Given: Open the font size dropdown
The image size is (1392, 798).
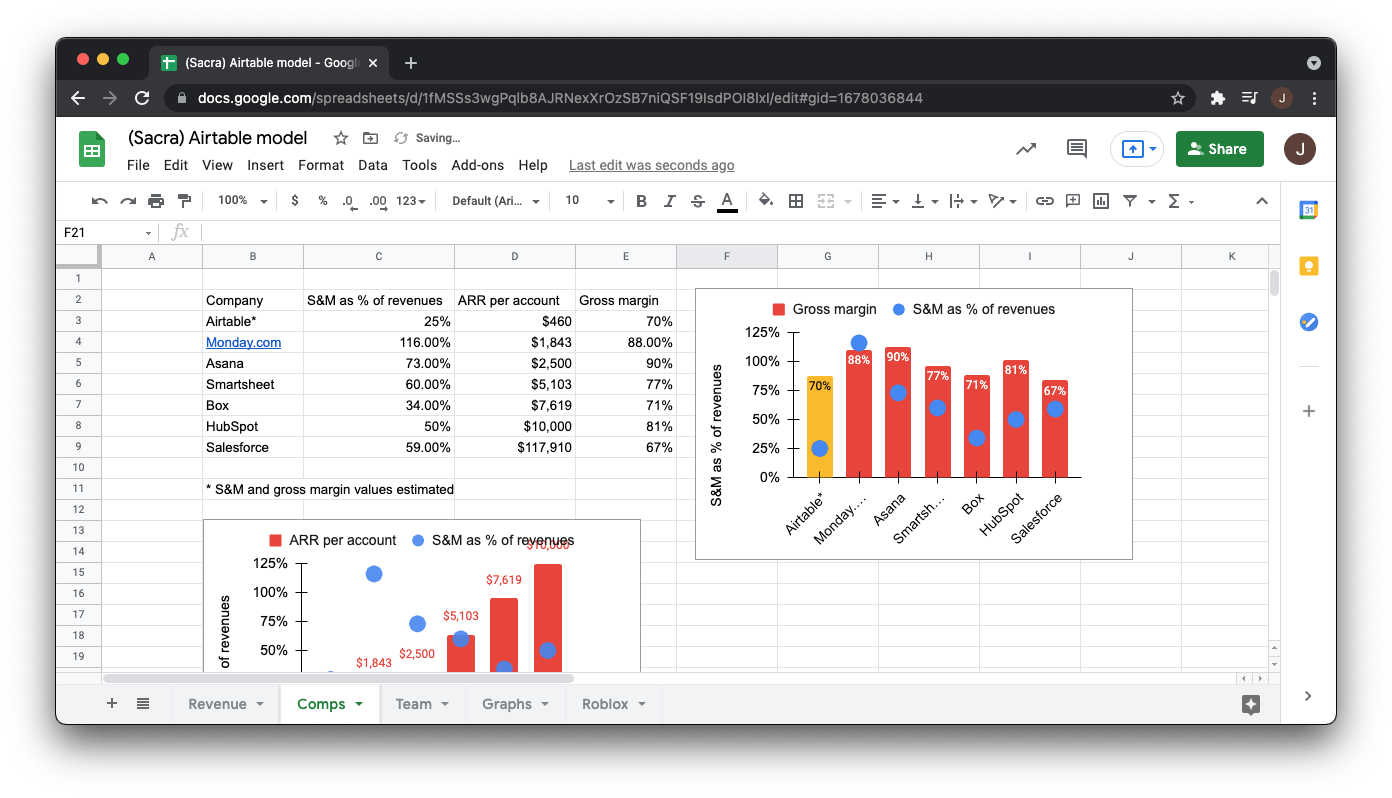Looking at the screenshot, I should [x=589, y=201].
